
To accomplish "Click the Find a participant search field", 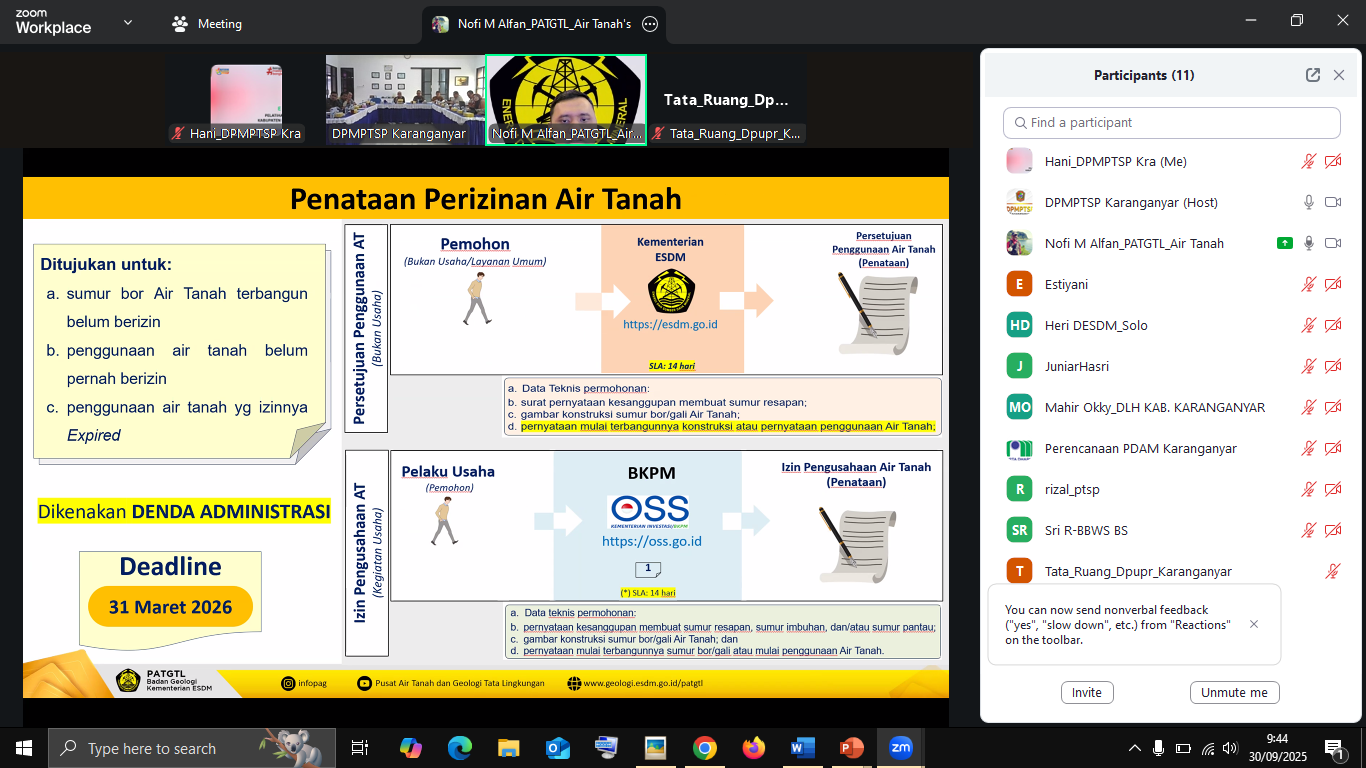I will click(1171, 123).
